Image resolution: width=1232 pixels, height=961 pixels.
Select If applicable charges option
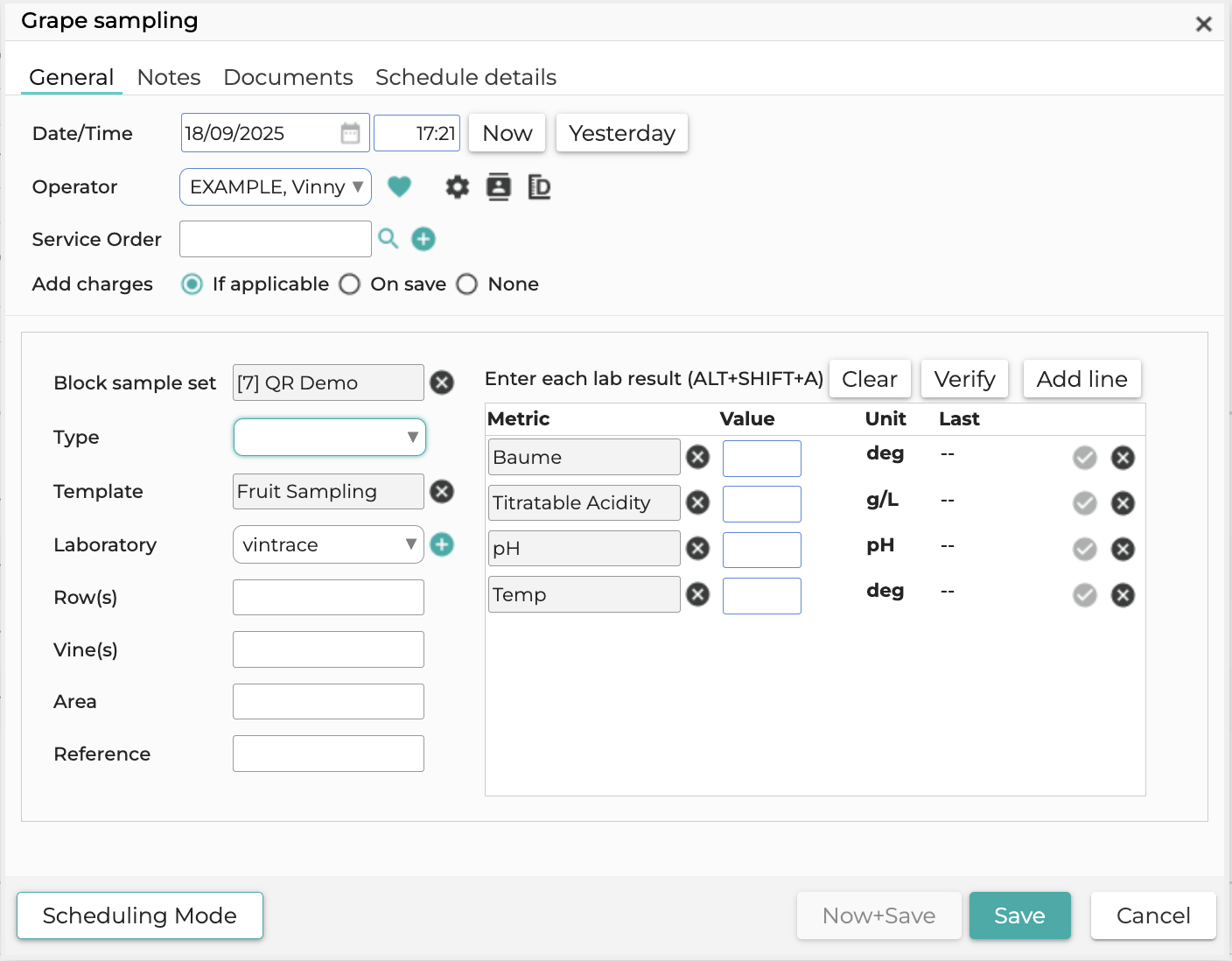tap(192, 284)
